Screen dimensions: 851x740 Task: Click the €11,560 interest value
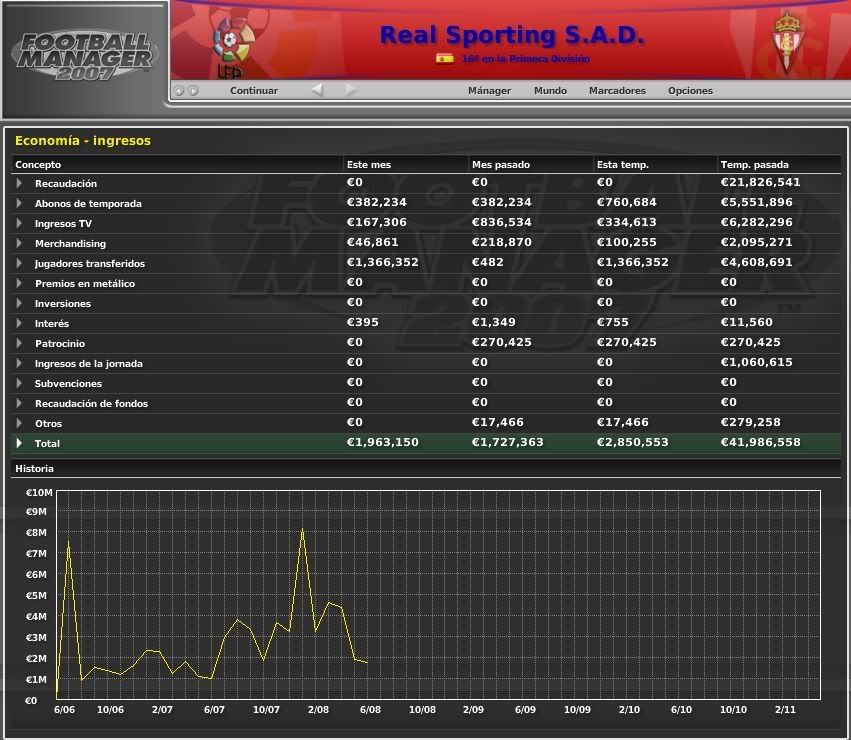click(747, 322)
